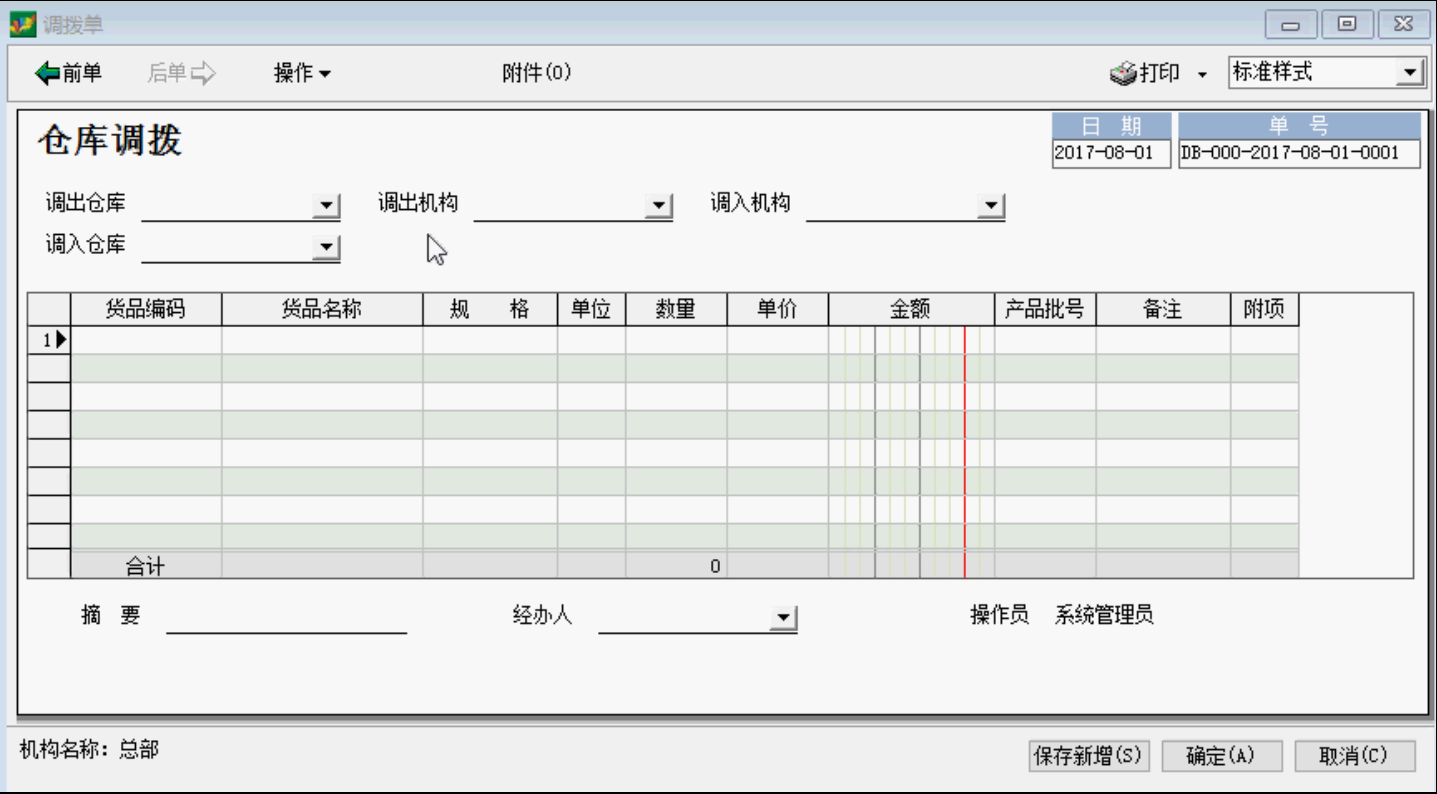The image size is (1437, 794).
Task: Select the 货品编码 column header
Action: (146, 310)
